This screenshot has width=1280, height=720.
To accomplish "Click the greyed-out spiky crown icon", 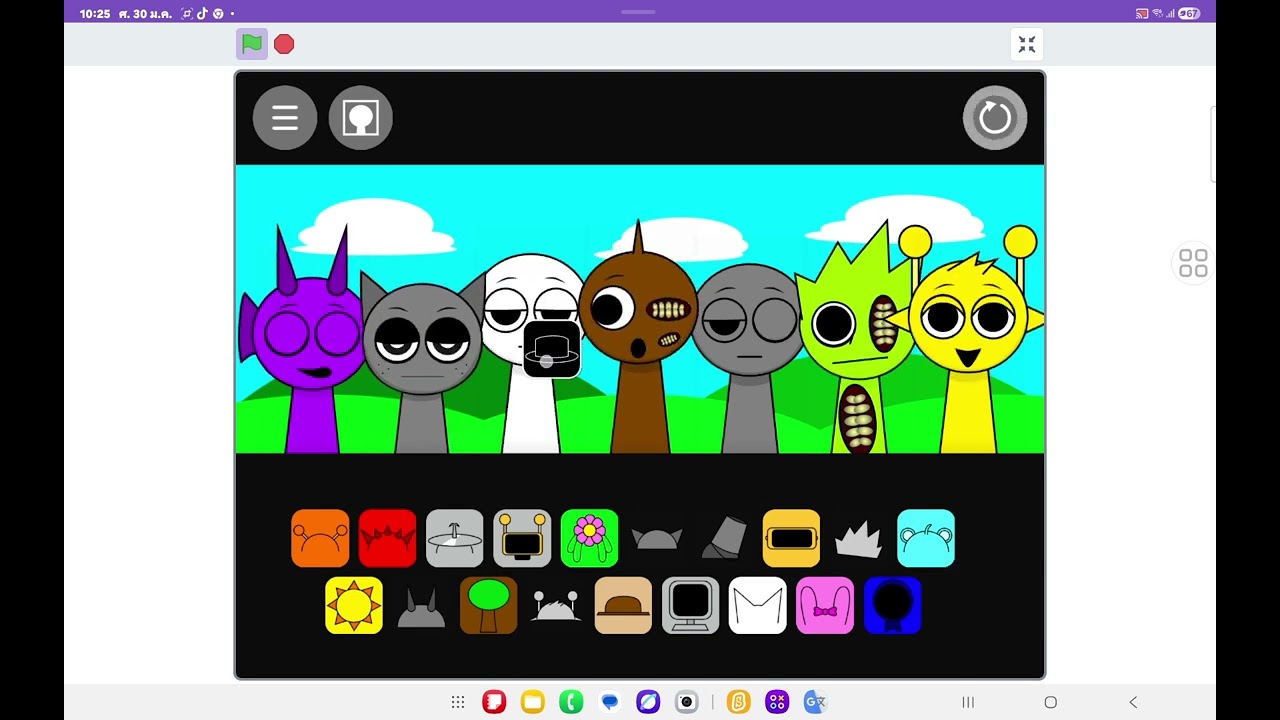I will pos(858,540).
